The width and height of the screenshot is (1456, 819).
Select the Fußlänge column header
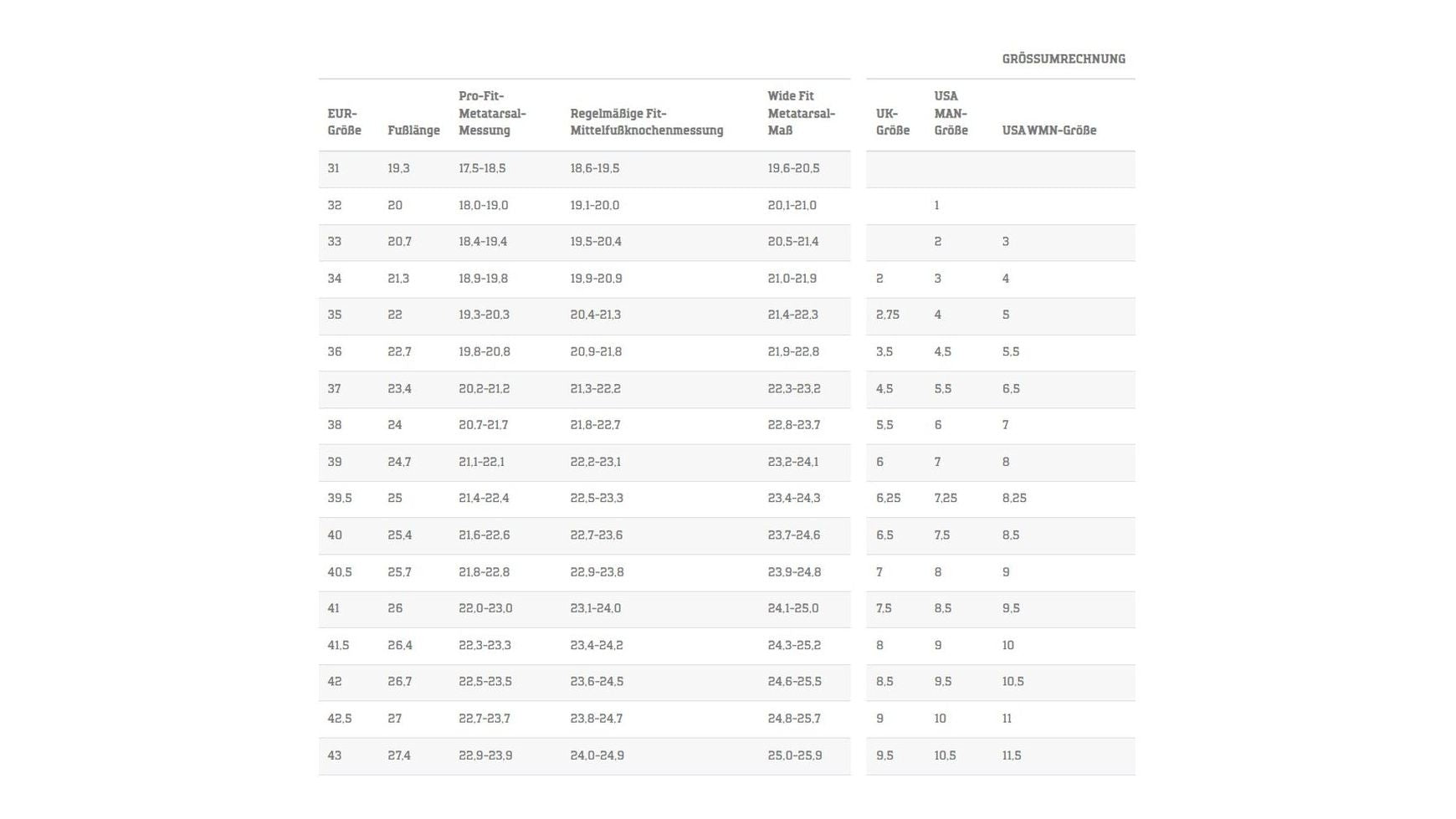(413, 131)
